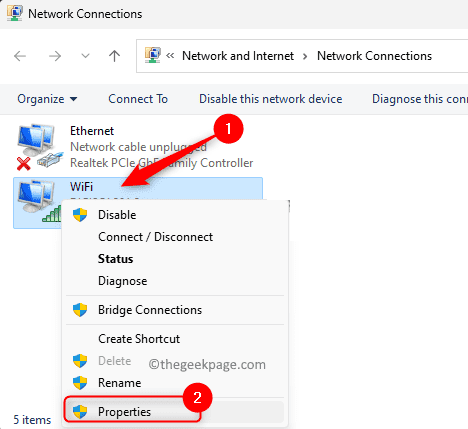Choose Connect / Disconnect menu entry
Screen dimensions: 468x429
(155, 237)
